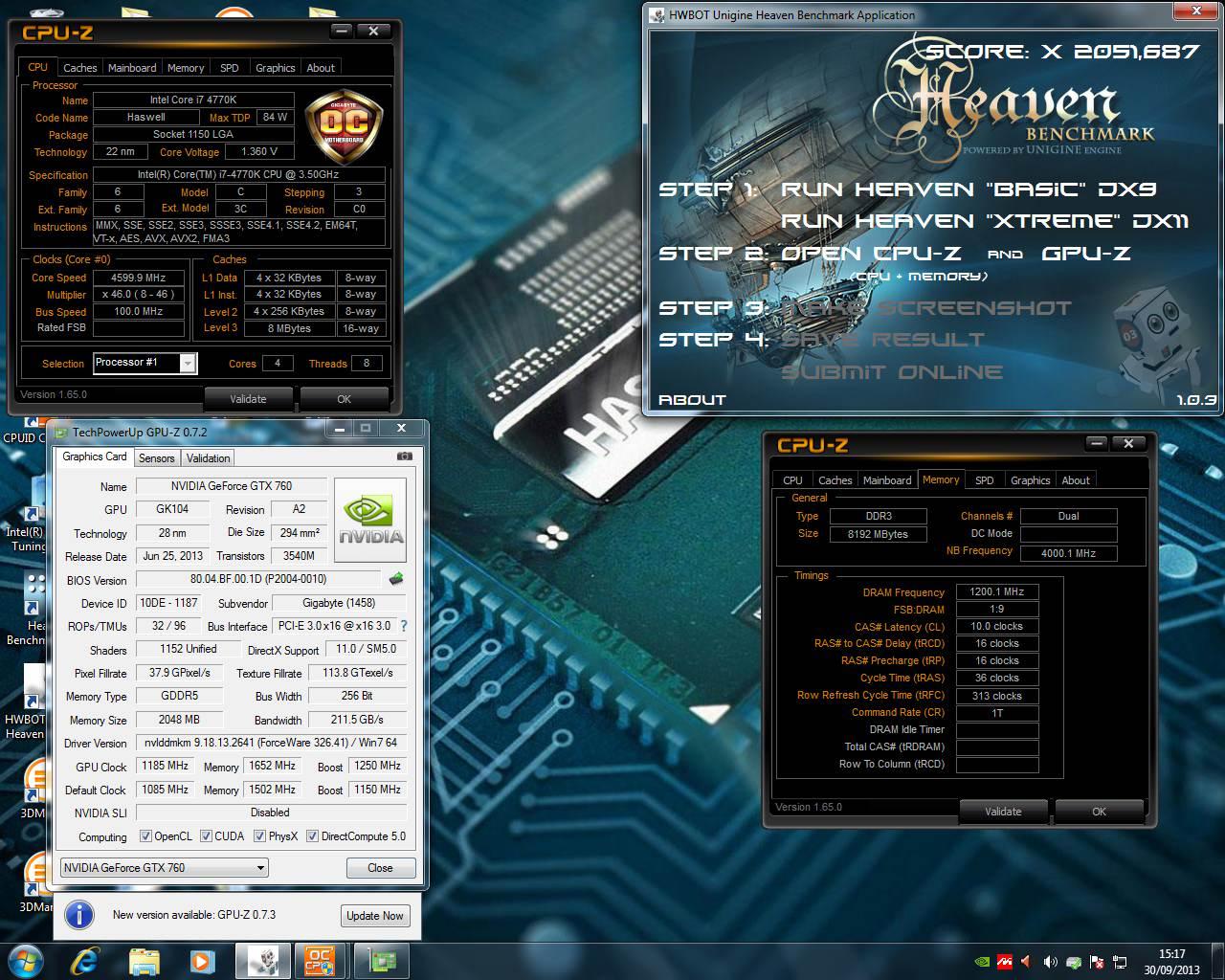Click the HWBOT Heaven title bar icon
Image resolution: width=1225 pixels, height=980 pixels.
click(657, 14)
